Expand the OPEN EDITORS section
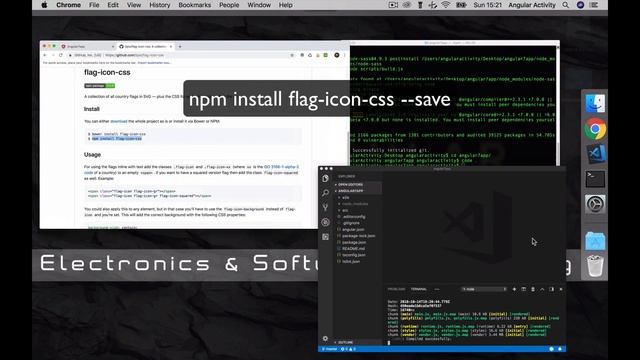The width and height of the screenshot is (640, 360). 358,184
